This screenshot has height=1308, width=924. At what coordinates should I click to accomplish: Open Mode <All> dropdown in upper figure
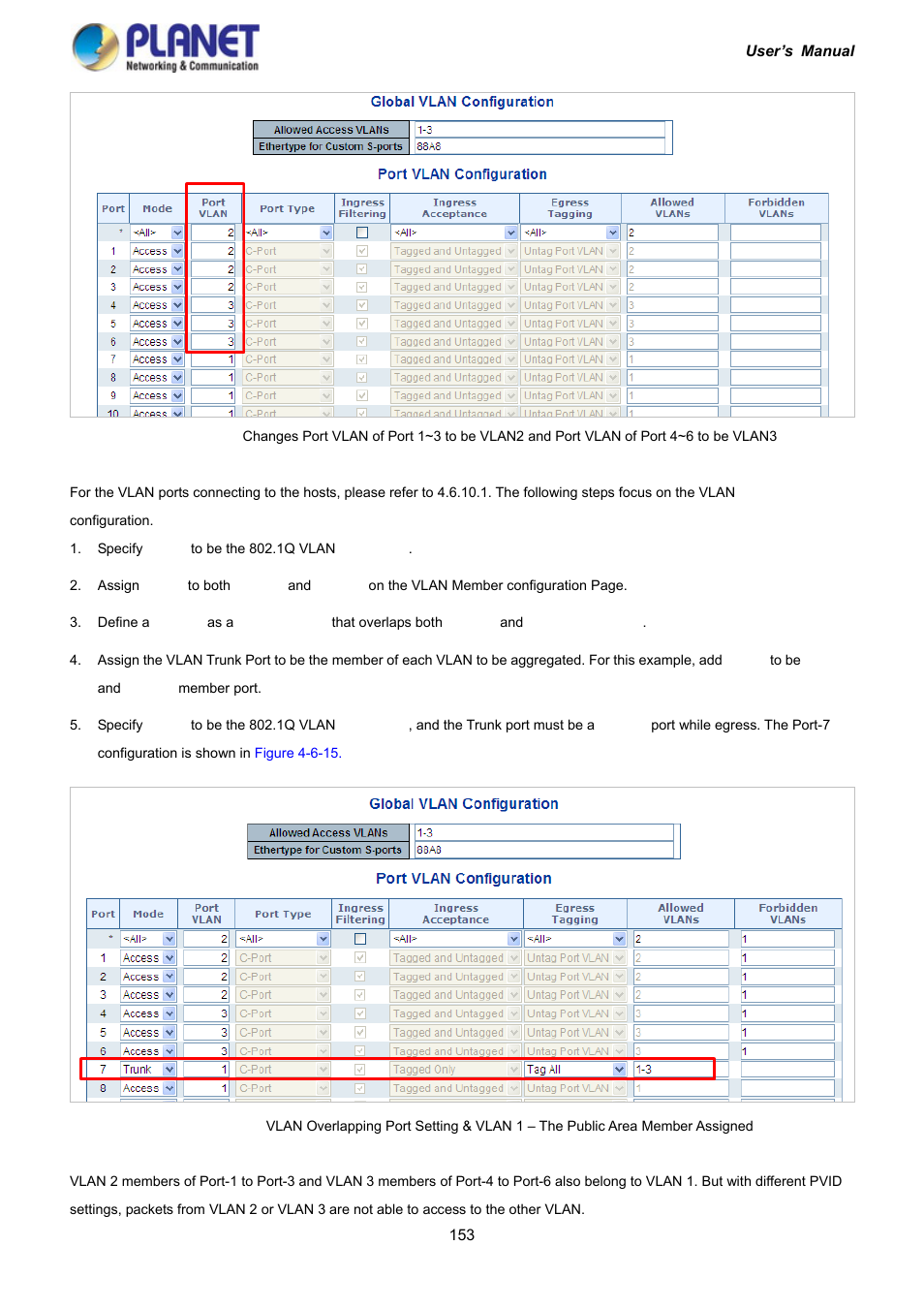pos(158,233)
